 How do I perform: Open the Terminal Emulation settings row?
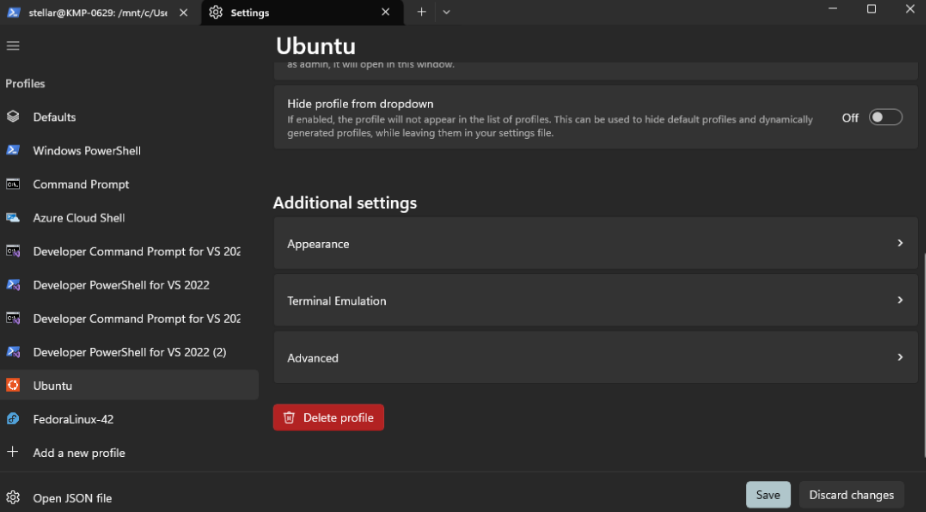[x=595, y=300]
